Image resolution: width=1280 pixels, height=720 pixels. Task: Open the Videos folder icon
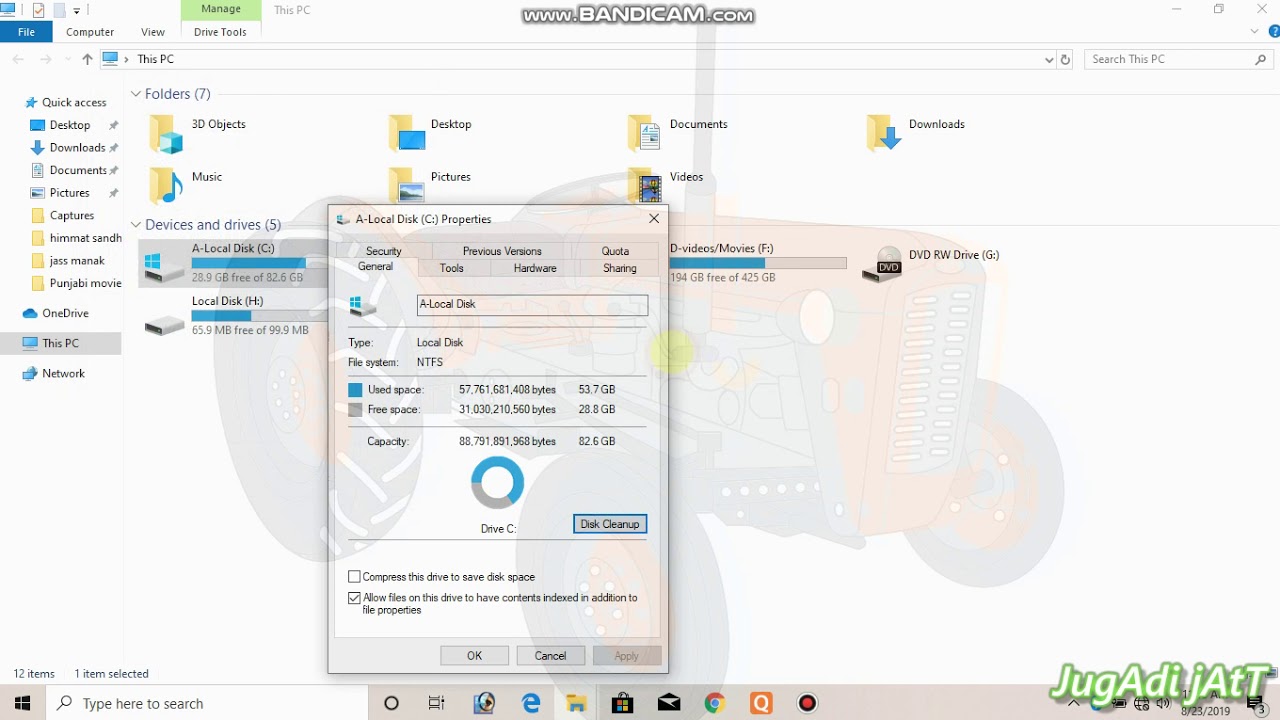(645, 185)
